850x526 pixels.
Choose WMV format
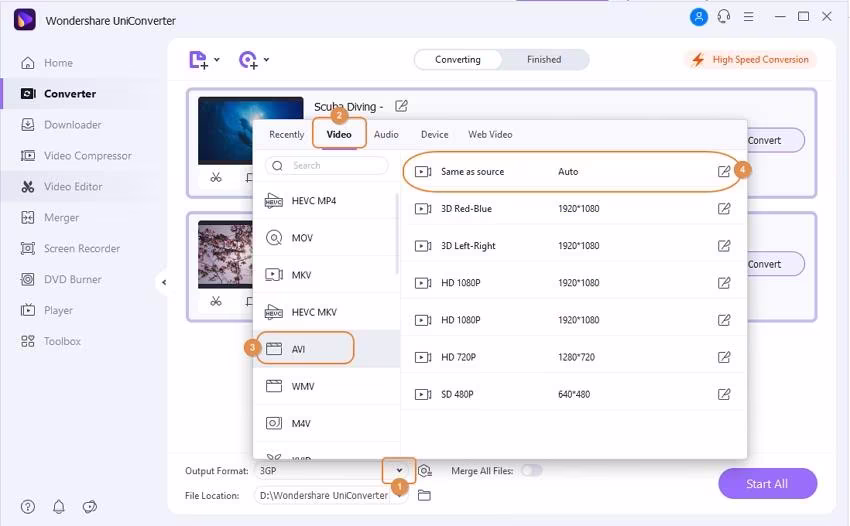[326, 386]
